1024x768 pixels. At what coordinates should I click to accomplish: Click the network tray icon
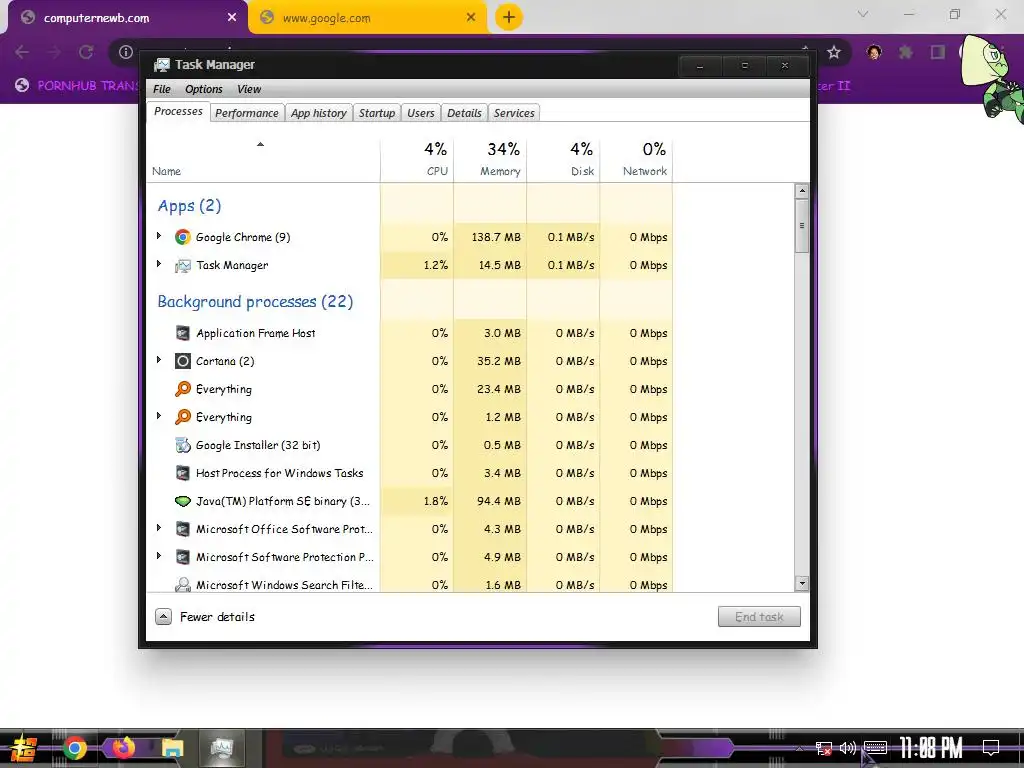click(x=824, y=748)
